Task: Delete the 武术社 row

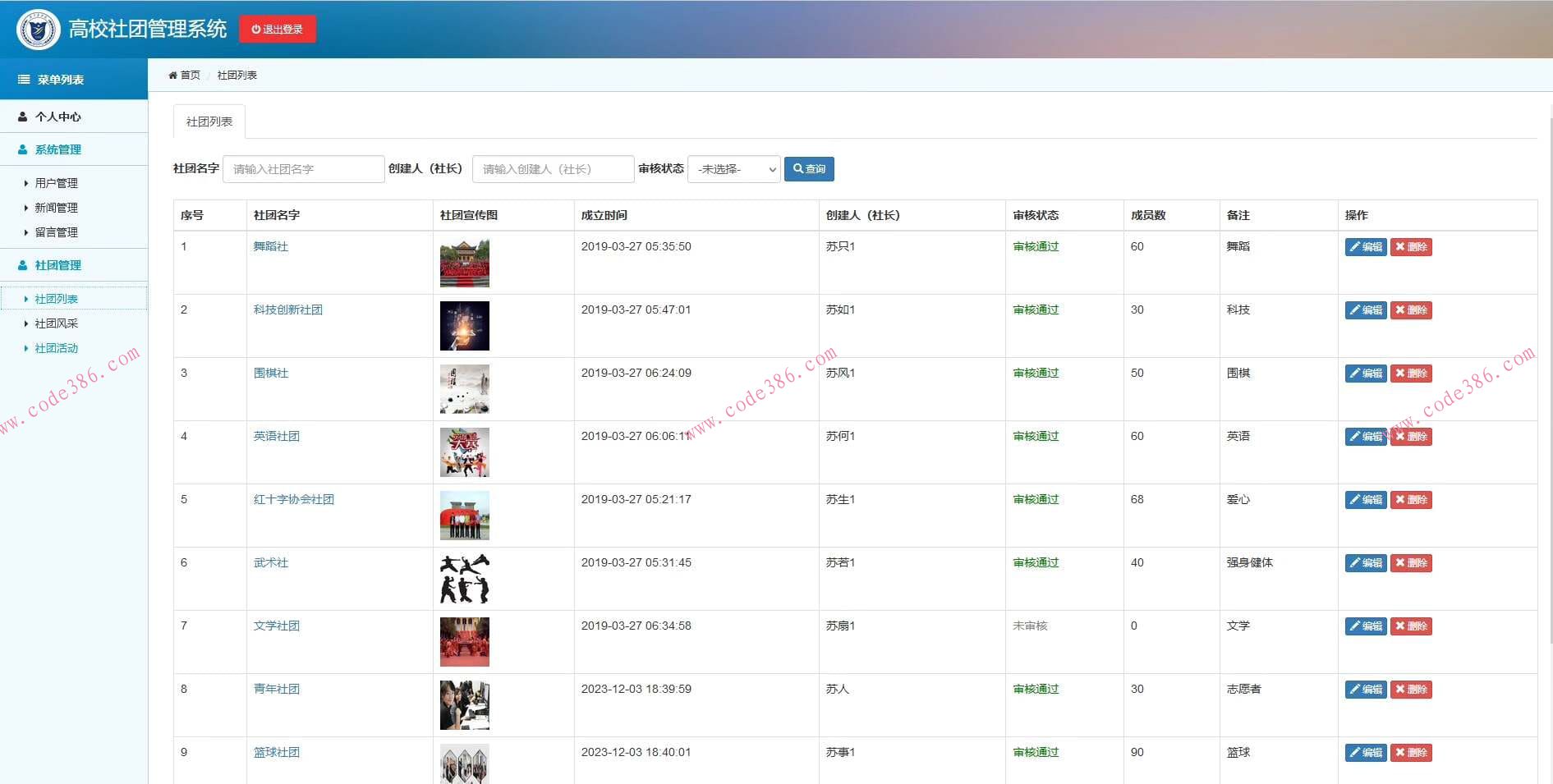Action: (x=1410, y=563)
